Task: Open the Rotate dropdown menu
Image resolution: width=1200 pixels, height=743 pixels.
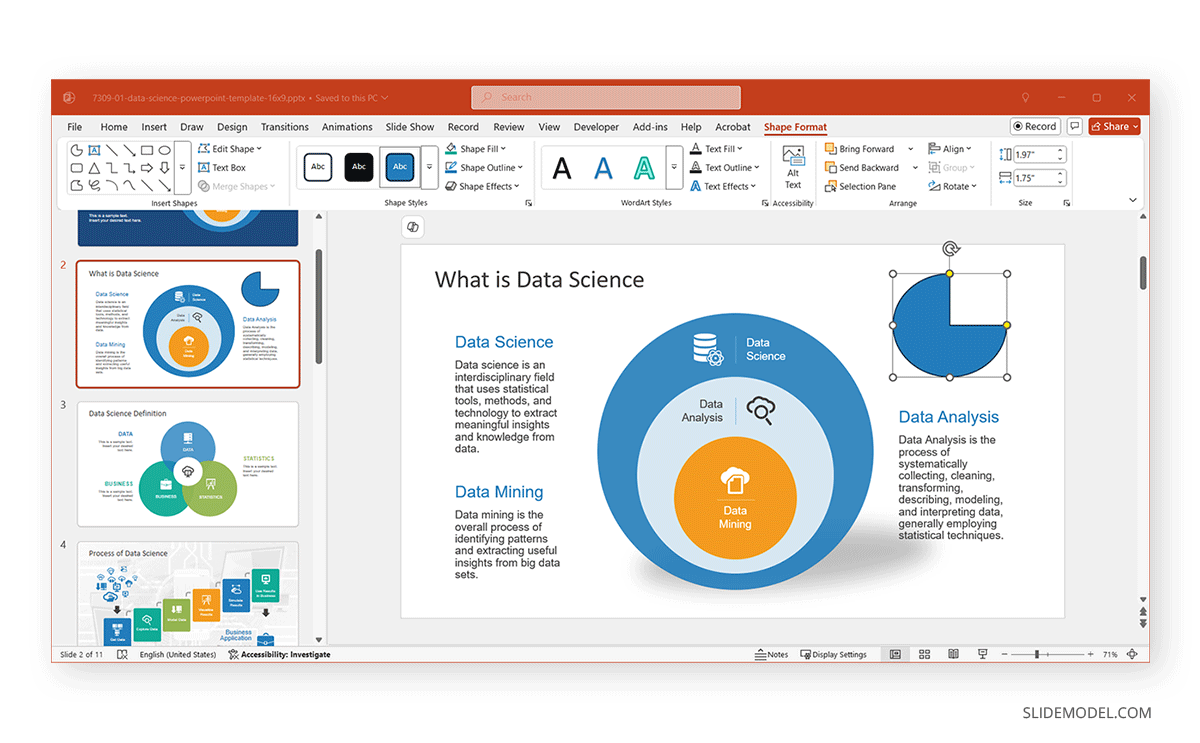Action: click(x=951, y=186)
